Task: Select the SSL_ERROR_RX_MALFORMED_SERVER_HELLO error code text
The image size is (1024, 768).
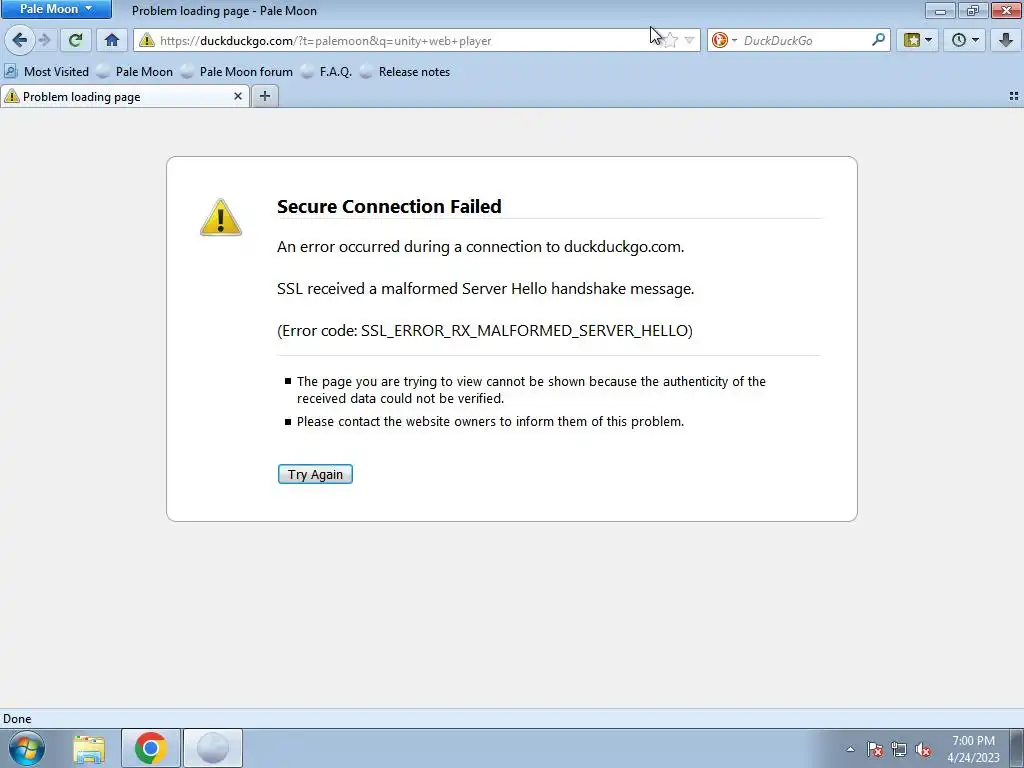Action: [525, 330]
